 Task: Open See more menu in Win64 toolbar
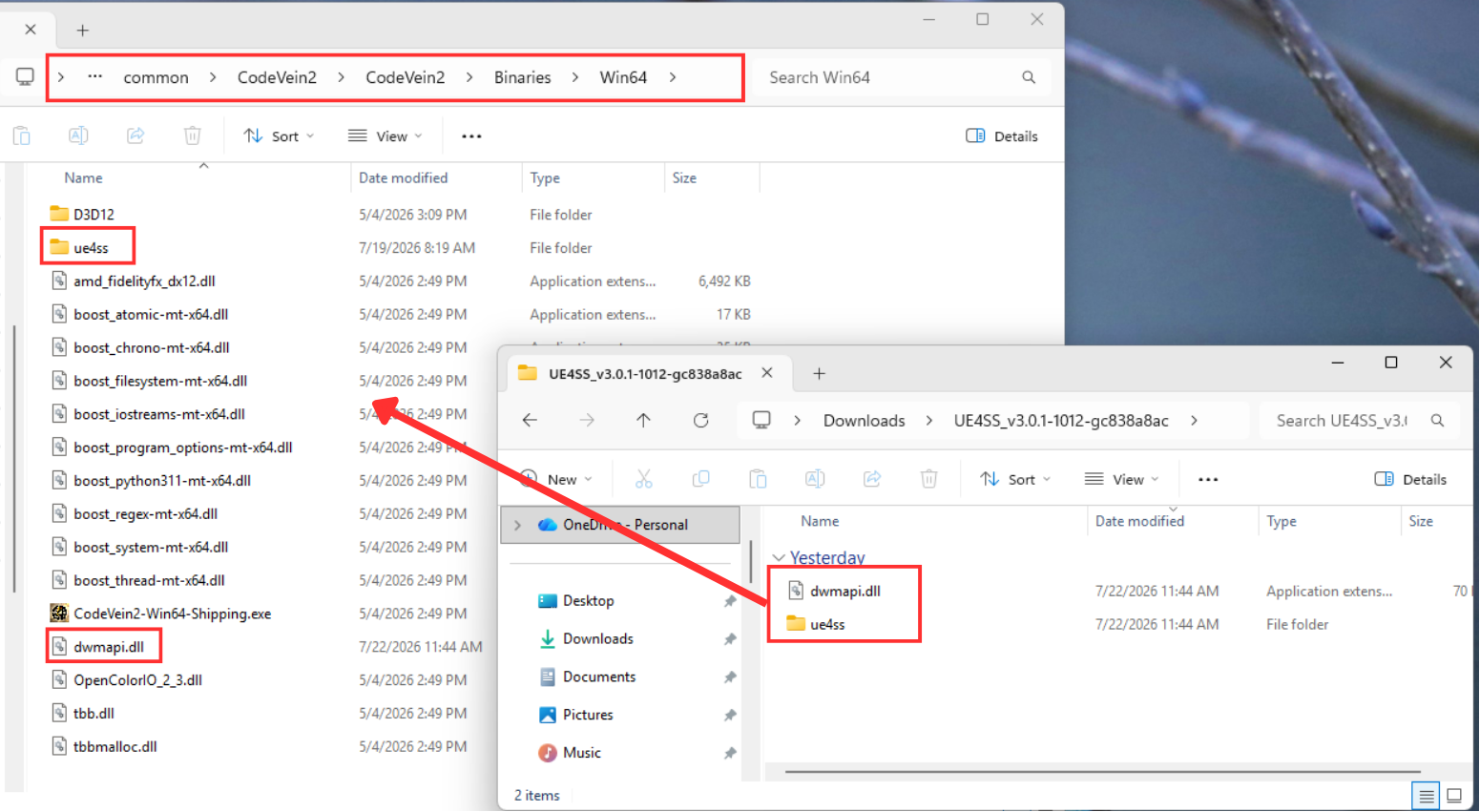(471, 136)
